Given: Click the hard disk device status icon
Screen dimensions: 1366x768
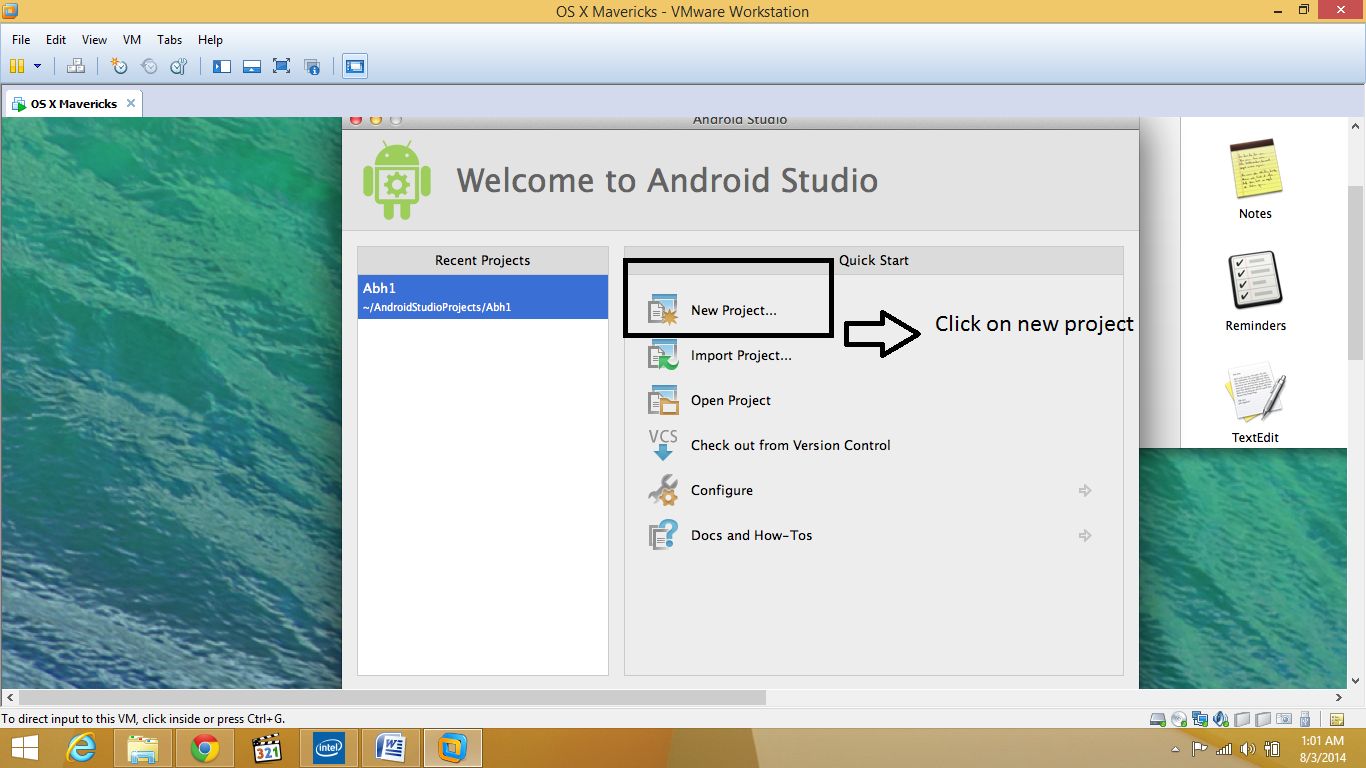Looking at the screenshot, I should click(1157, 719).
